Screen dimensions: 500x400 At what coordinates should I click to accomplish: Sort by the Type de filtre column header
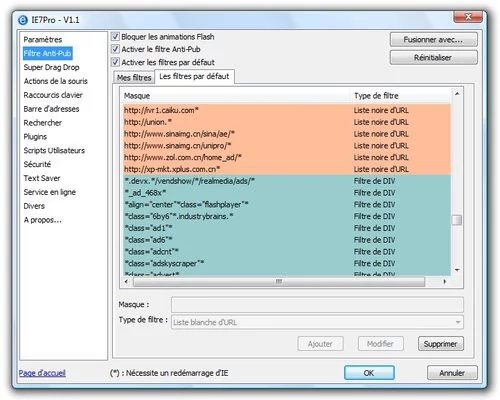click(401, 96)
